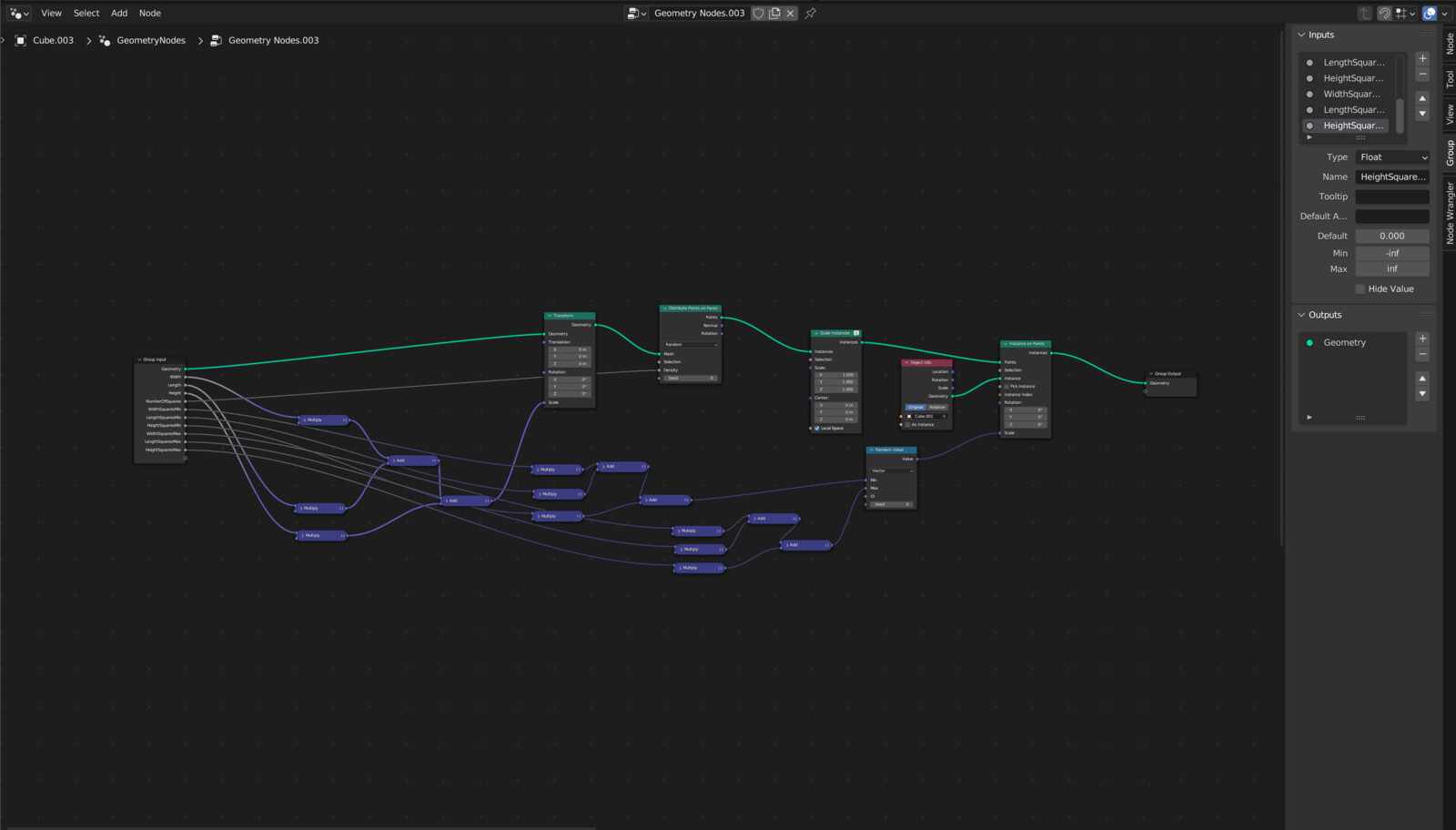Collapse the Transform node
The width and height of the screenshot is (1456, 830).
click(550, 316)
